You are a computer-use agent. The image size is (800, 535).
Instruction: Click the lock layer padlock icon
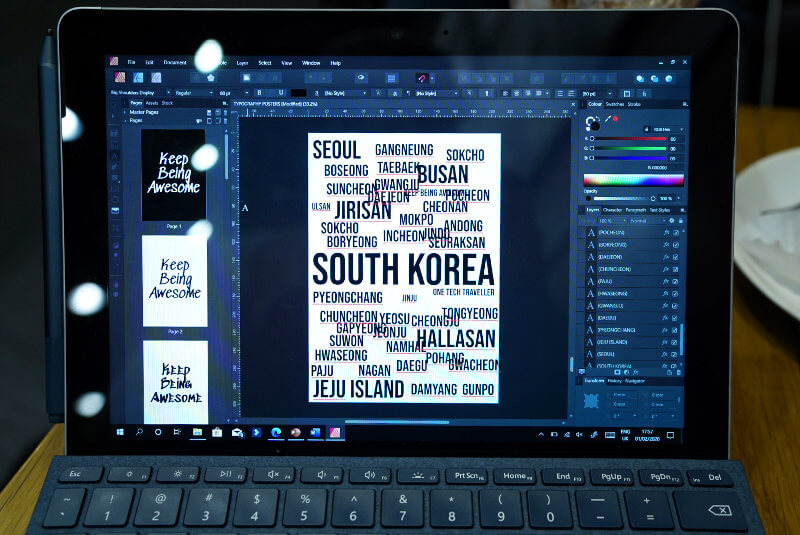pos(680,221)
